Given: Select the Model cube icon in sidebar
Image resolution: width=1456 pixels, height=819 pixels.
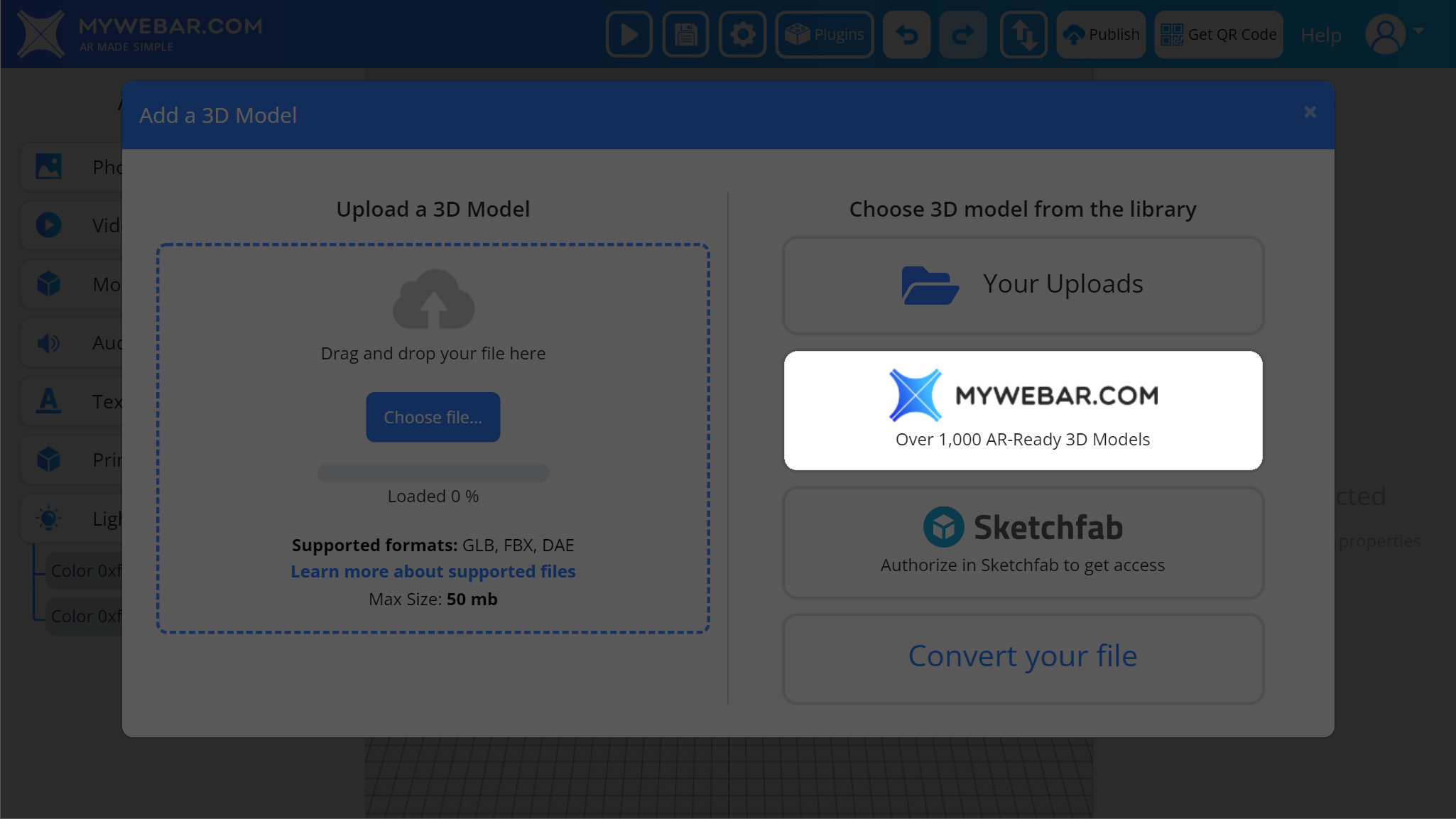Looking at the screenshot, I should (48, 284).
